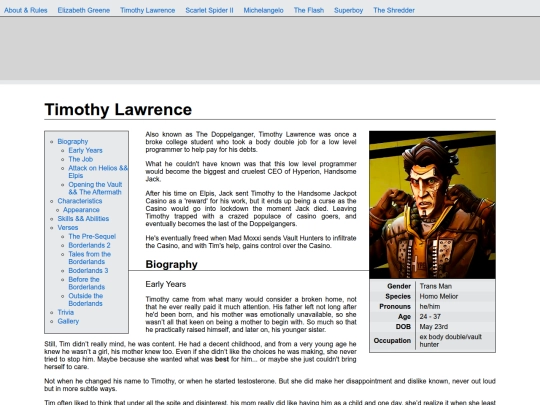Select the Gender value Trans Man
Image resolution: width=540 pixels, height=405 pixels.
[x=436, y=286]
